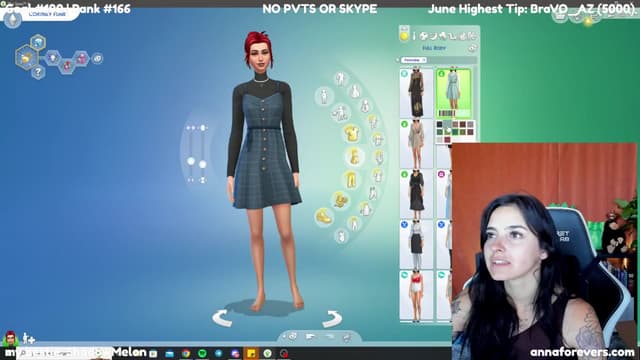Select the bottommost outfit type icon on the wheel
The height and width of the screenshot is (360, 640).
pyautogui.click(x=341, y=236)
